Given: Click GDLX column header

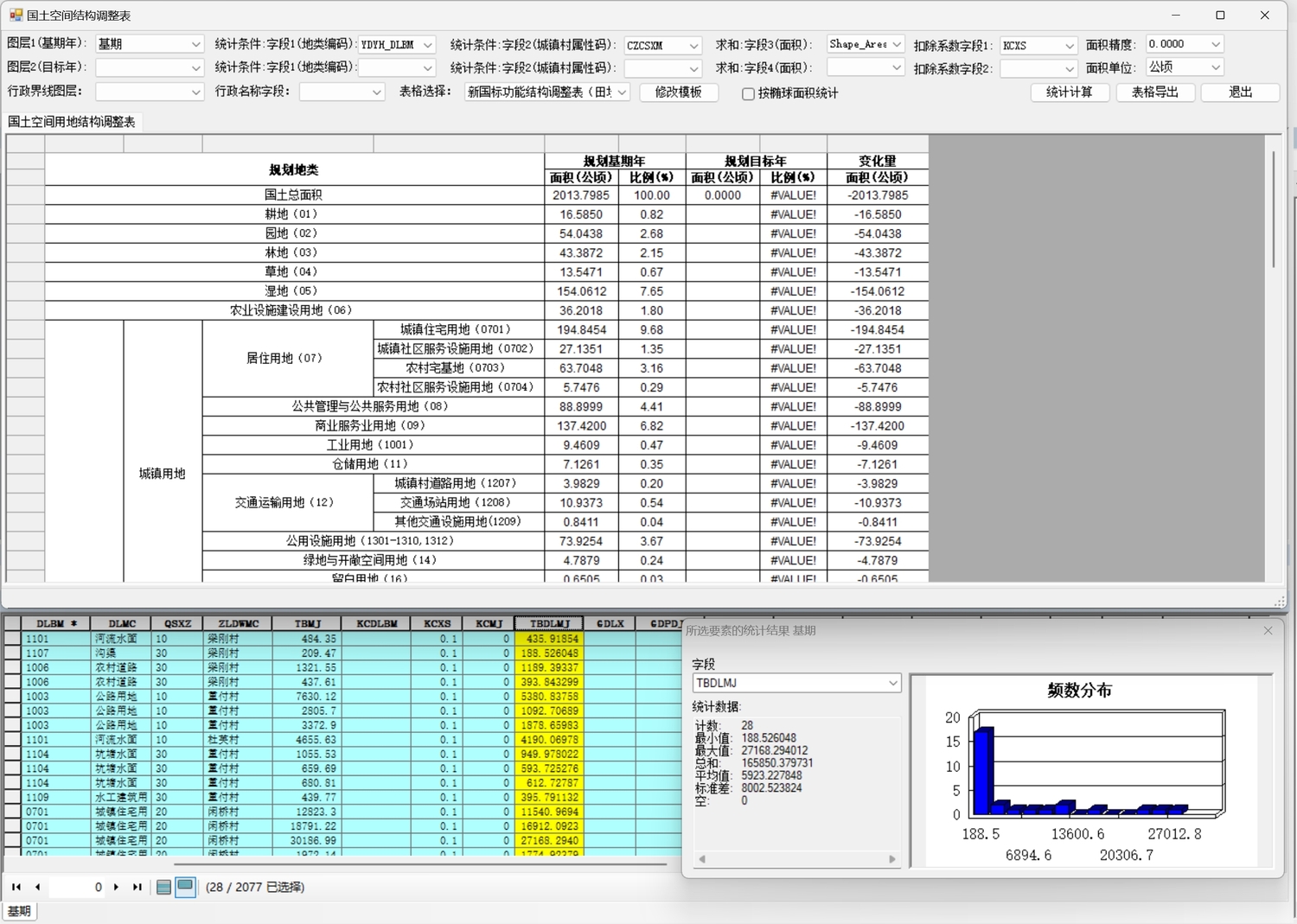Looking at the screenshot, I should click(x=610, y=623).
